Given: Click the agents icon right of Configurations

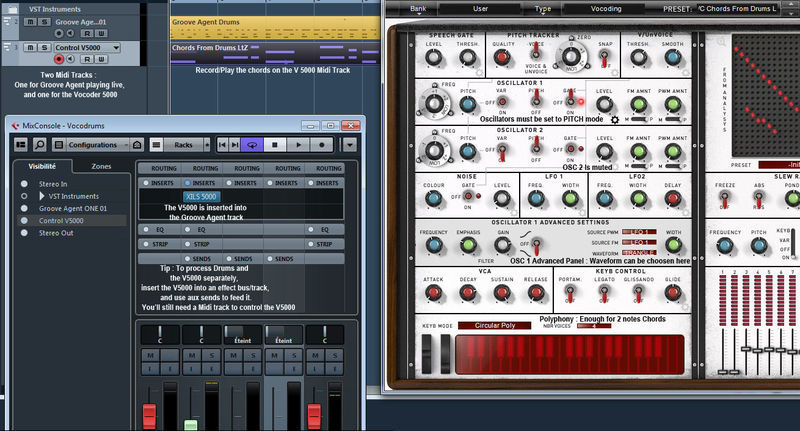Looking at the screenshot, I should coord(137,145).
